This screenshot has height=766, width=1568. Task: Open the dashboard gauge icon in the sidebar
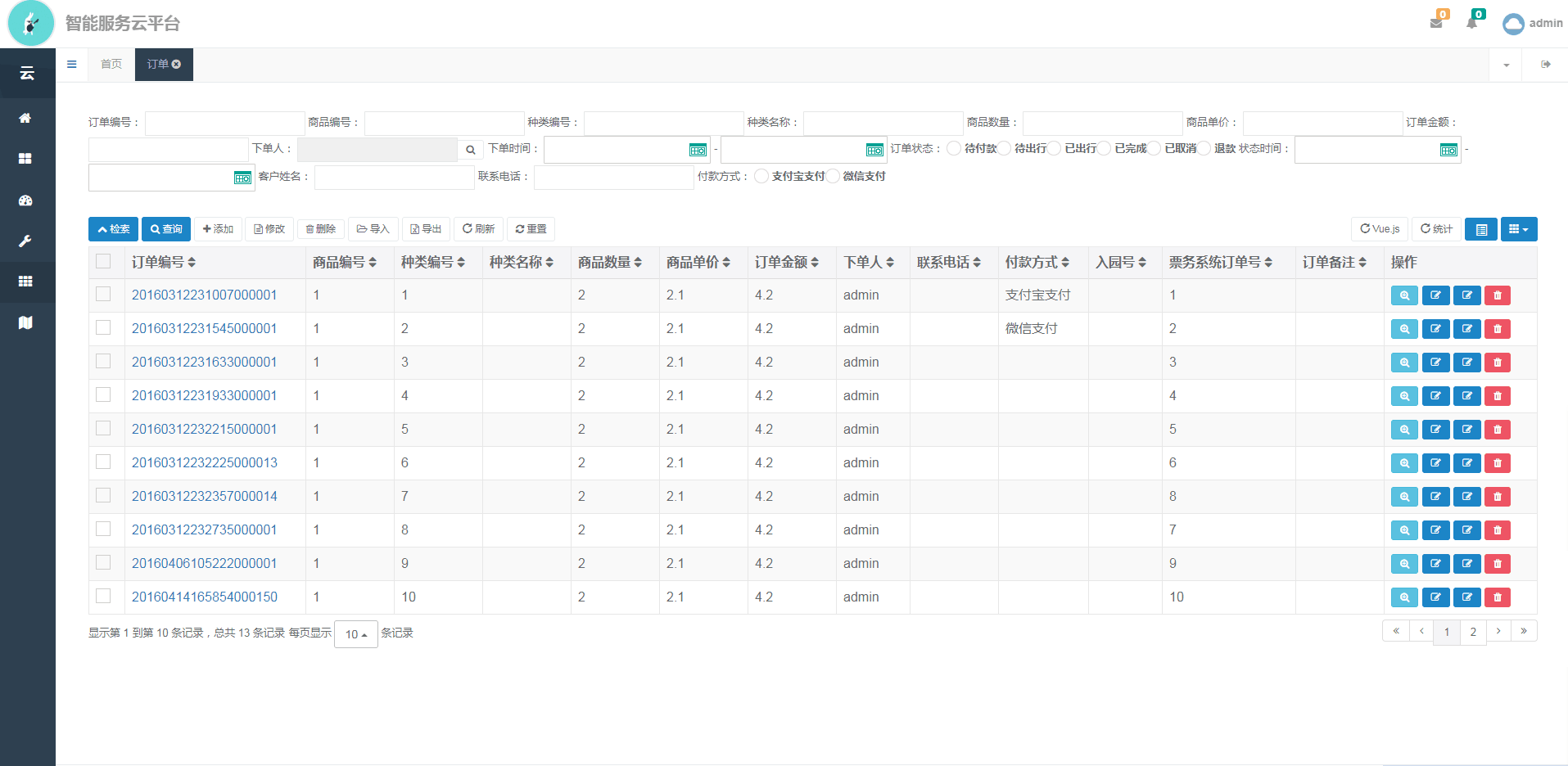(25, 201)
